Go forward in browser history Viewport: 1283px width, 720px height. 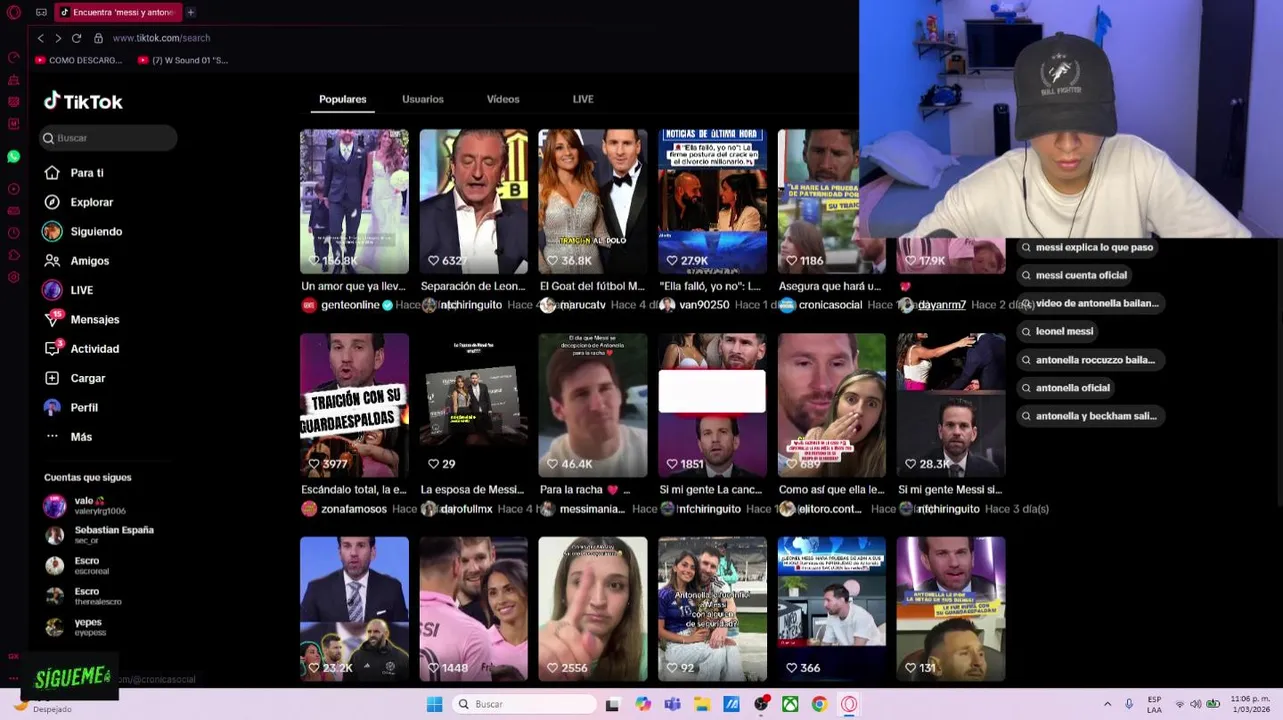pyautogui.click(x=58, y=38)
